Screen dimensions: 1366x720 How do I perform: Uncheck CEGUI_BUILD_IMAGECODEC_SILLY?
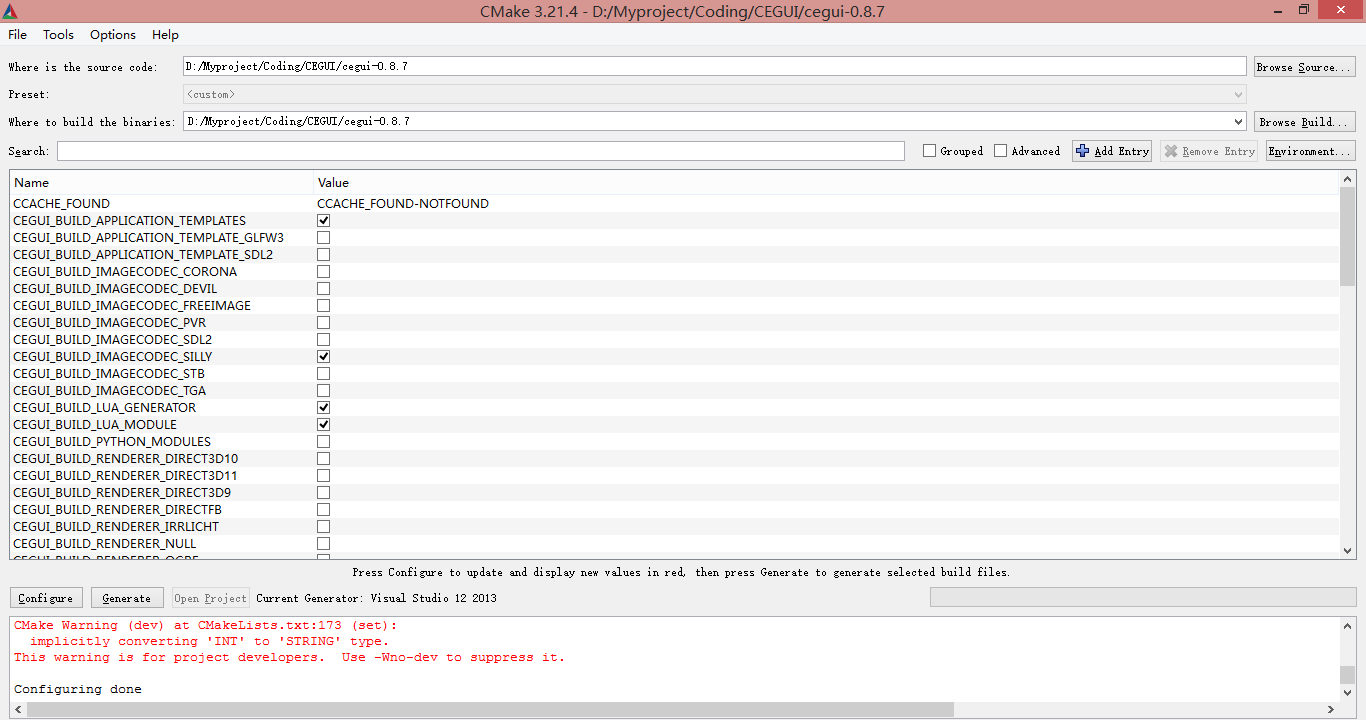323,356
